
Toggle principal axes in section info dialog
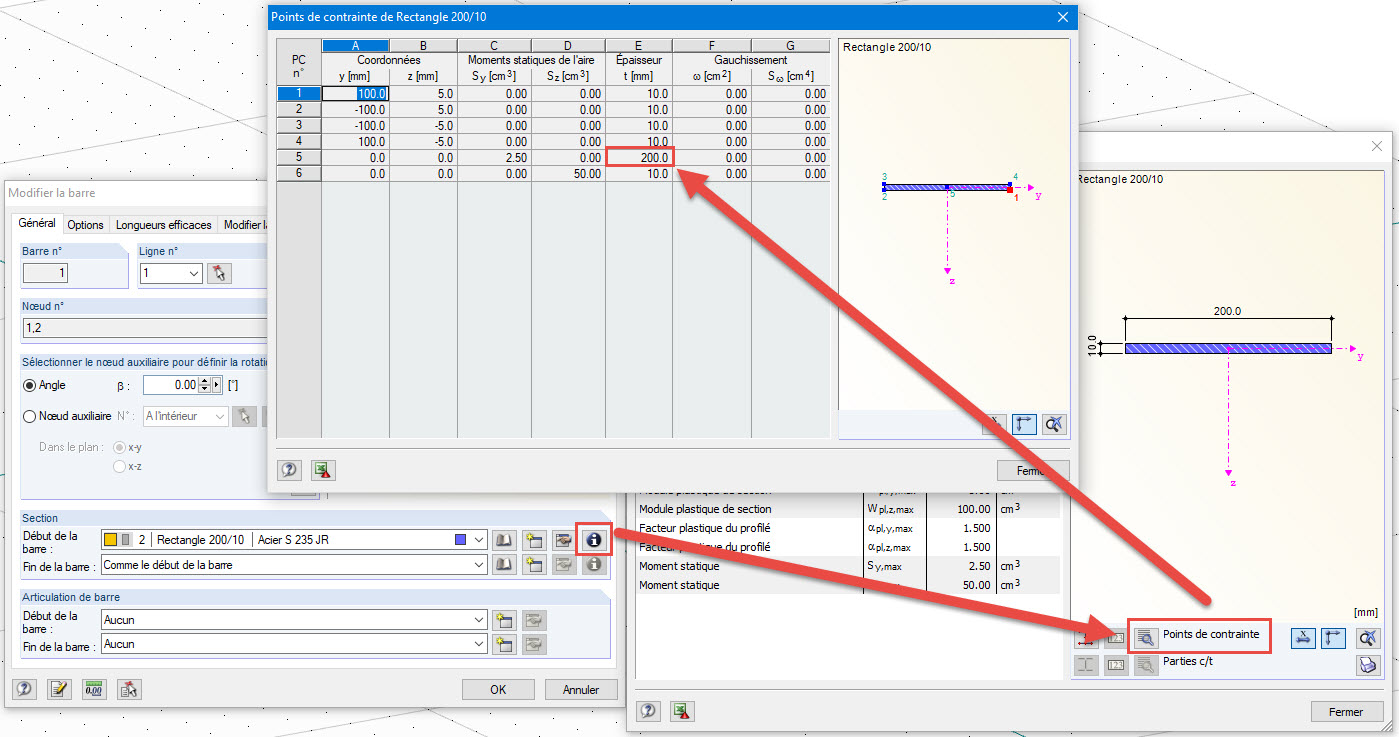pyautogui.click(x=1303, y=638)
